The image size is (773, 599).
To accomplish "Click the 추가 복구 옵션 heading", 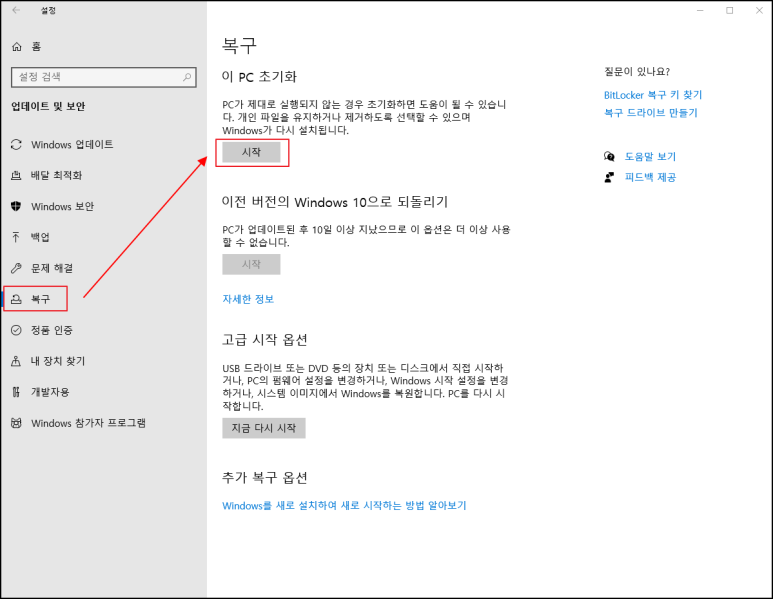I will [265, 477].
